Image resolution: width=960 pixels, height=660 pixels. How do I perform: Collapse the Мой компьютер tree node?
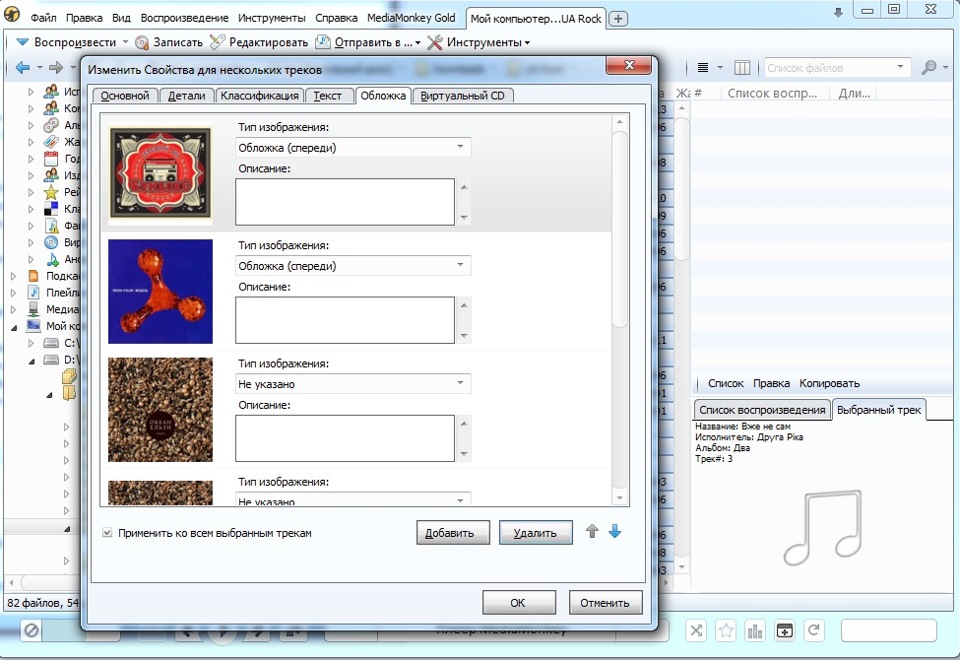click(13, 328)
